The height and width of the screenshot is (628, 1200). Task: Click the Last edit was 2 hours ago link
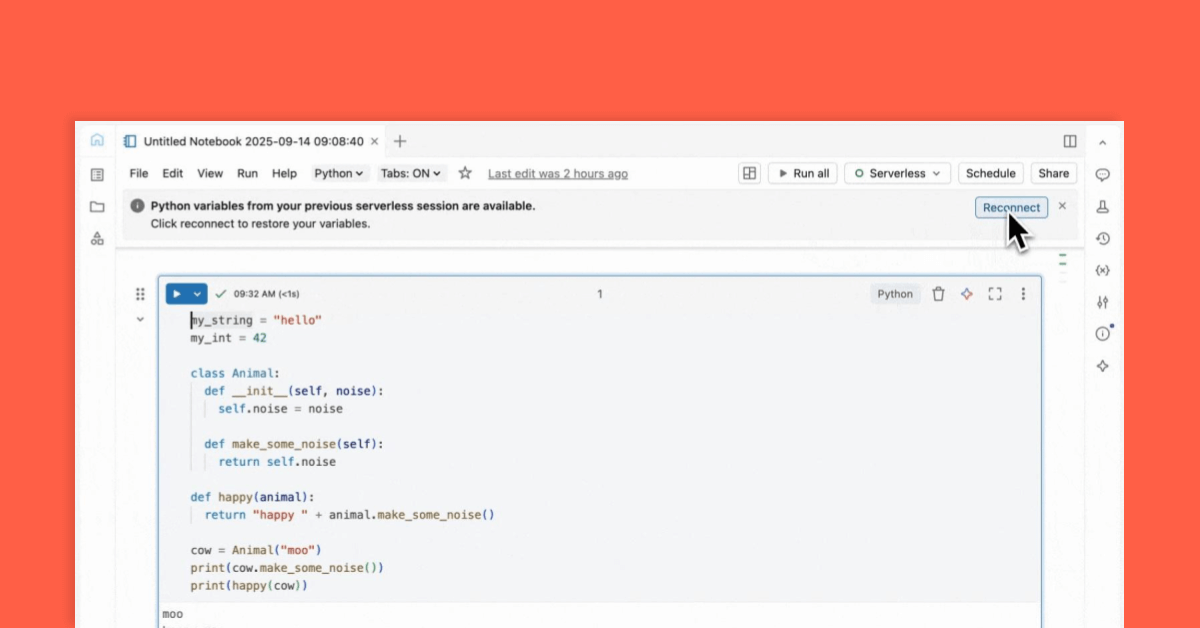pyautogui.click(x=558, y=173)
